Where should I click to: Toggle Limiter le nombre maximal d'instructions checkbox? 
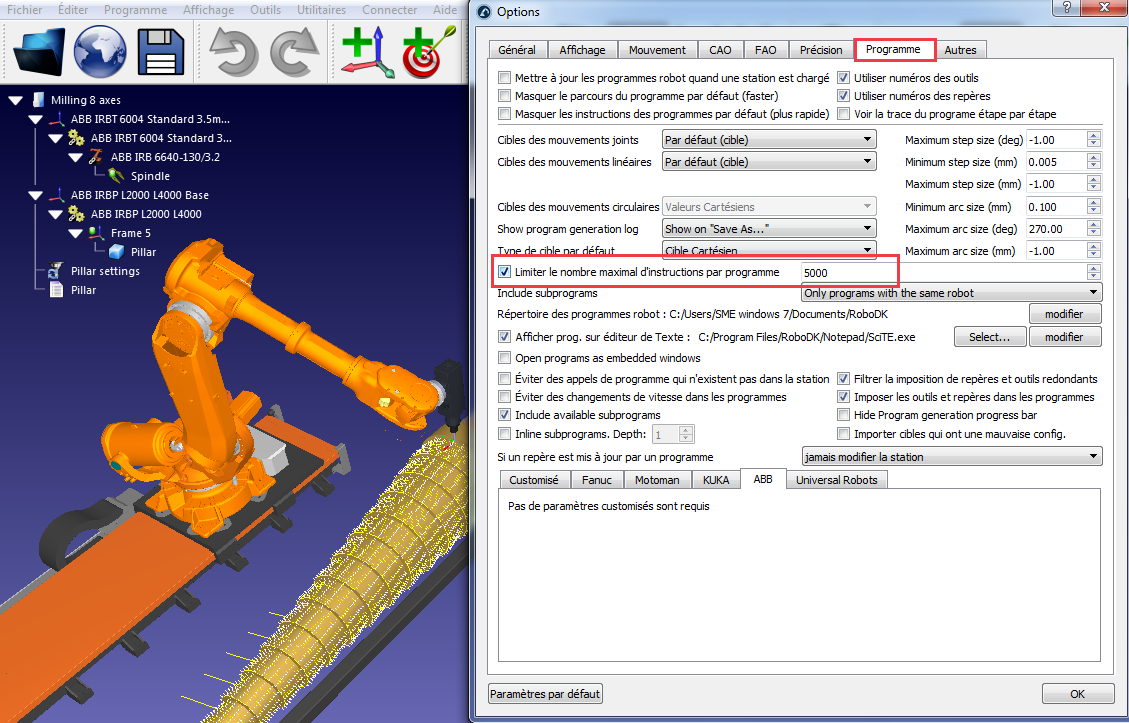tap(505, 272)
